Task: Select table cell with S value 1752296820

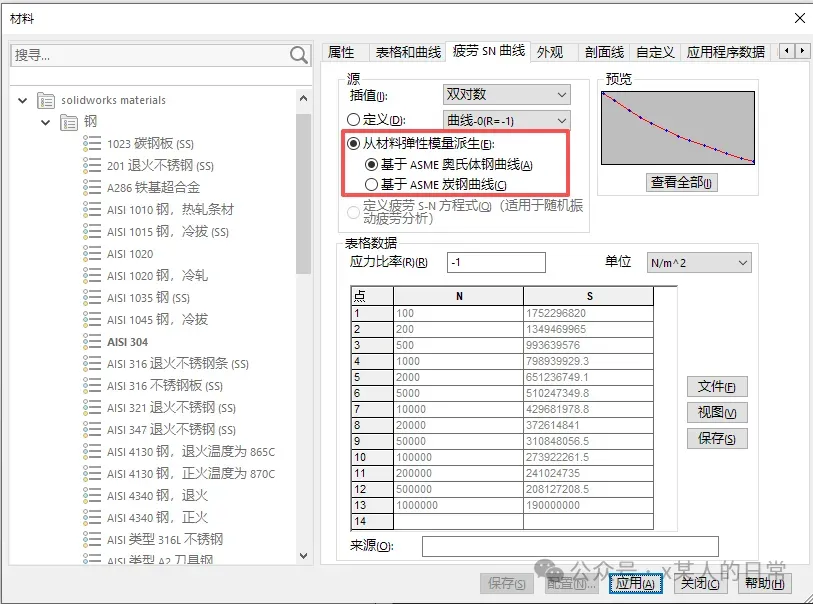Action: click(588, 313)
